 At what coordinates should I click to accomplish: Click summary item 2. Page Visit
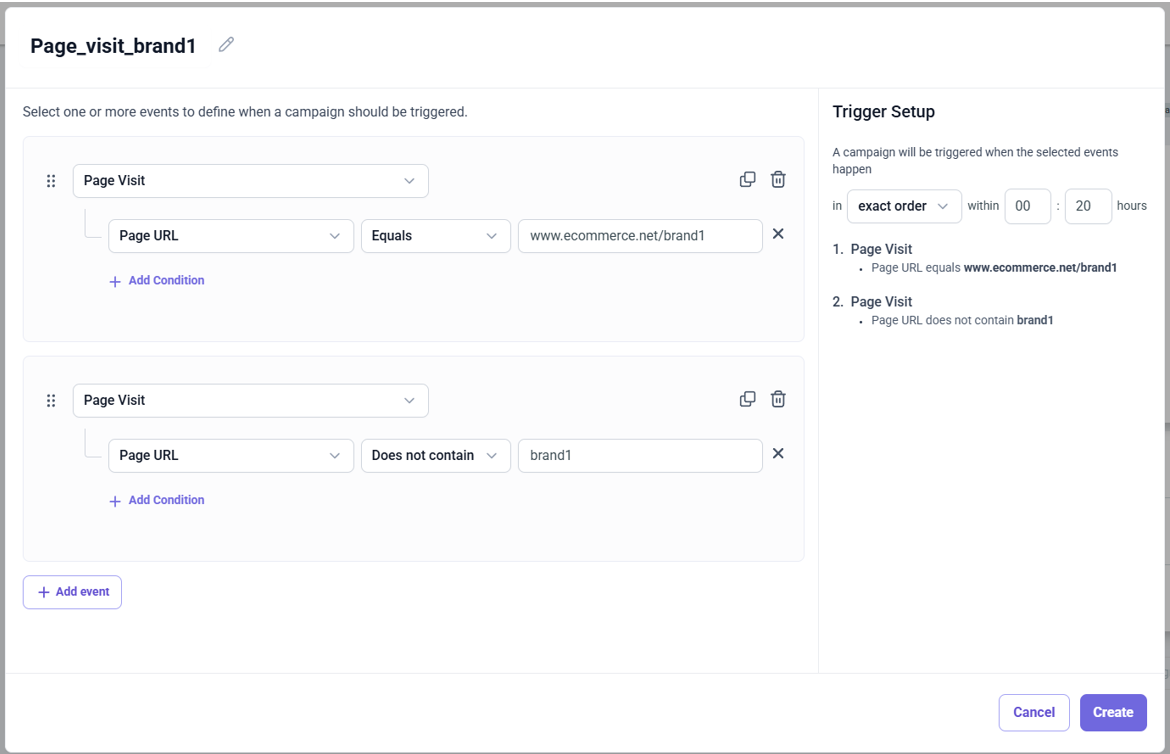tap(872, 302)
